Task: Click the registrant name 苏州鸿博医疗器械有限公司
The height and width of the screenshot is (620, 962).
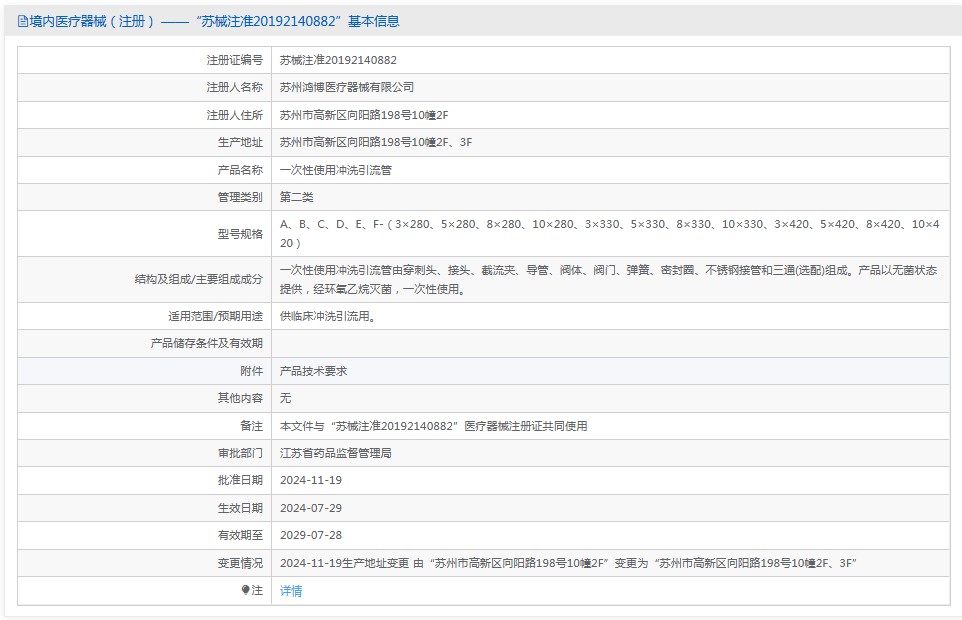Action: (346, 88)
